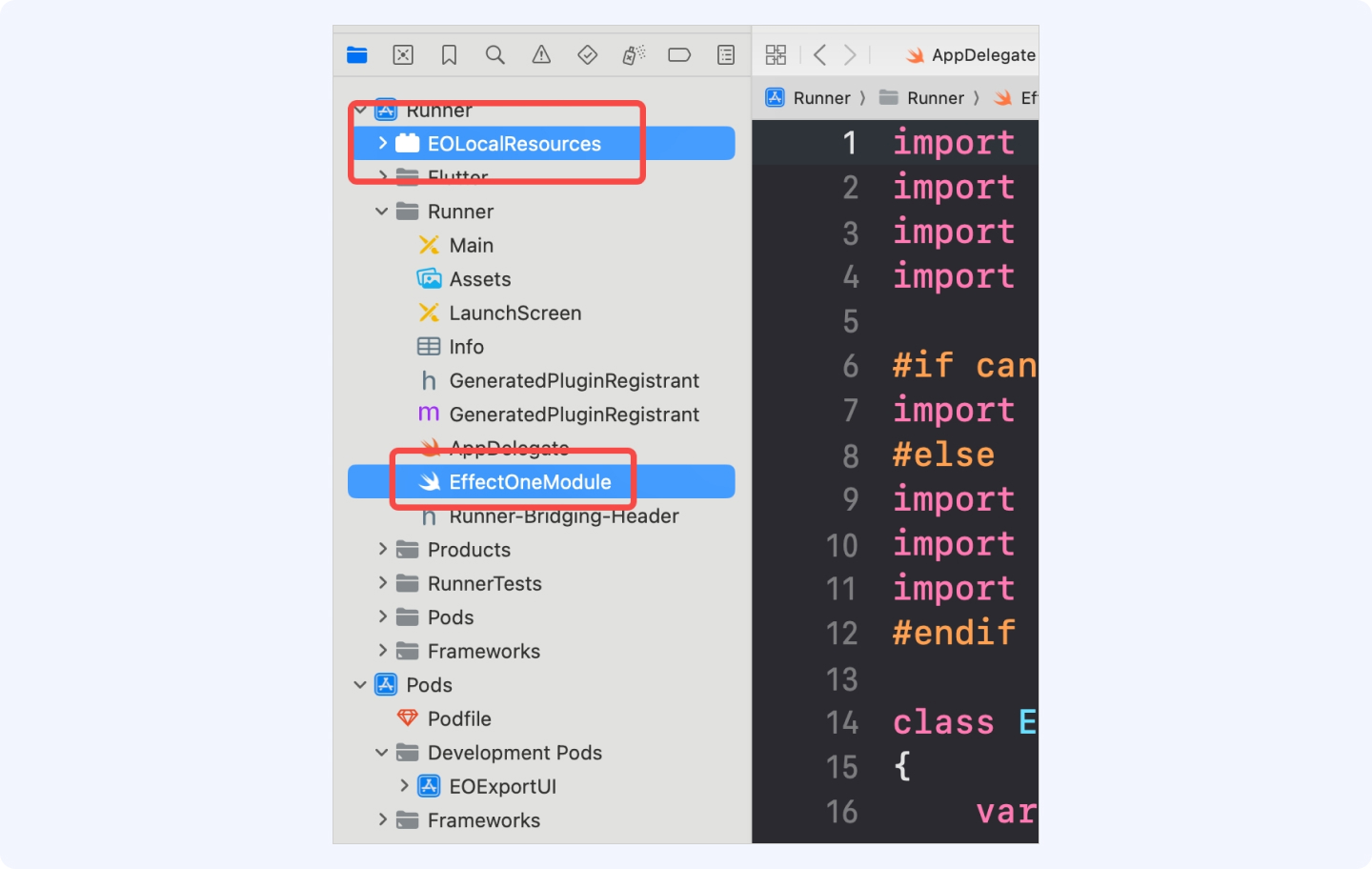Open the Project navigator folder icon
This screenshot has height=869, width=1372.
(x=357, y=55)
